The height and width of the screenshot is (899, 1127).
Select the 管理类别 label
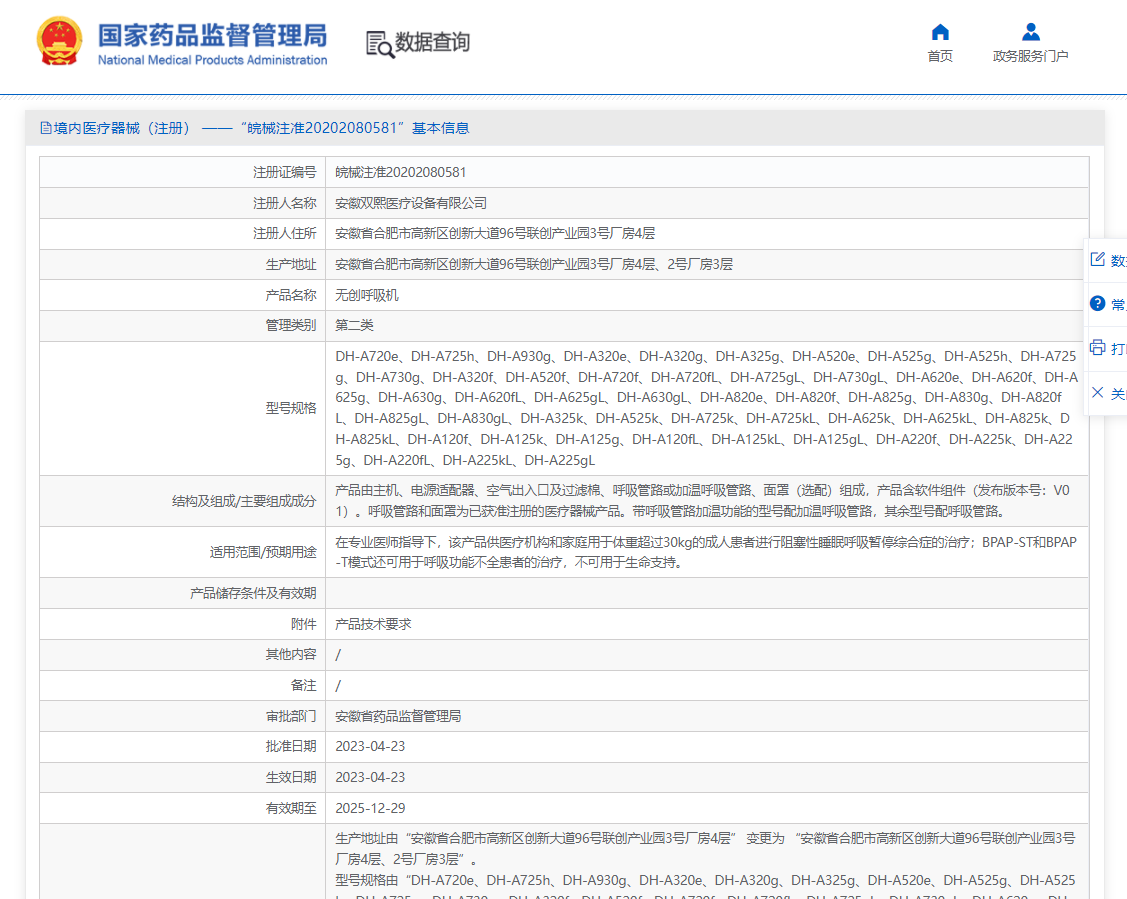[291, 326]
